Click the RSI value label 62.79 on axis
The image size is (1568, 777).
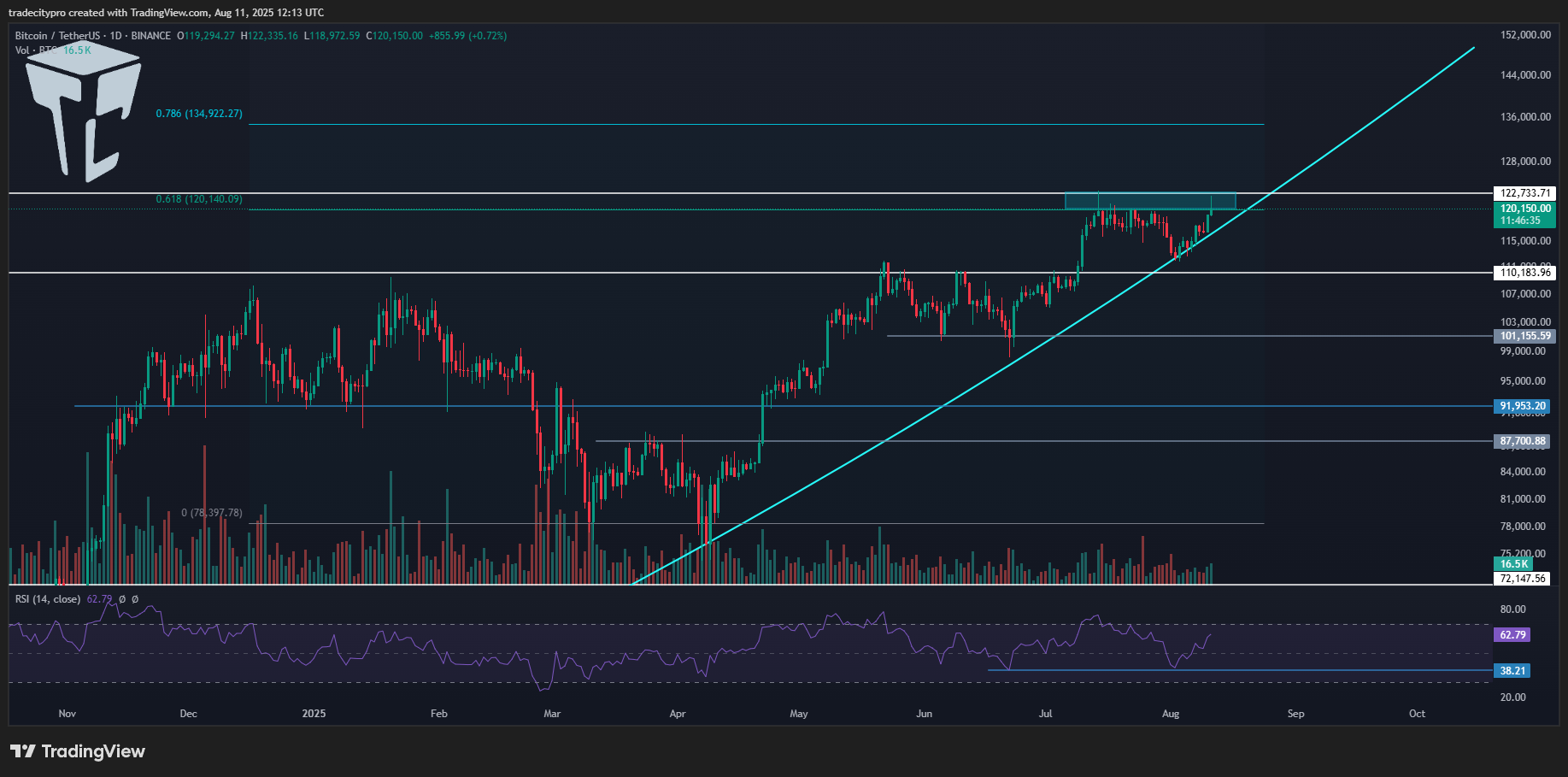point(1512,635)
